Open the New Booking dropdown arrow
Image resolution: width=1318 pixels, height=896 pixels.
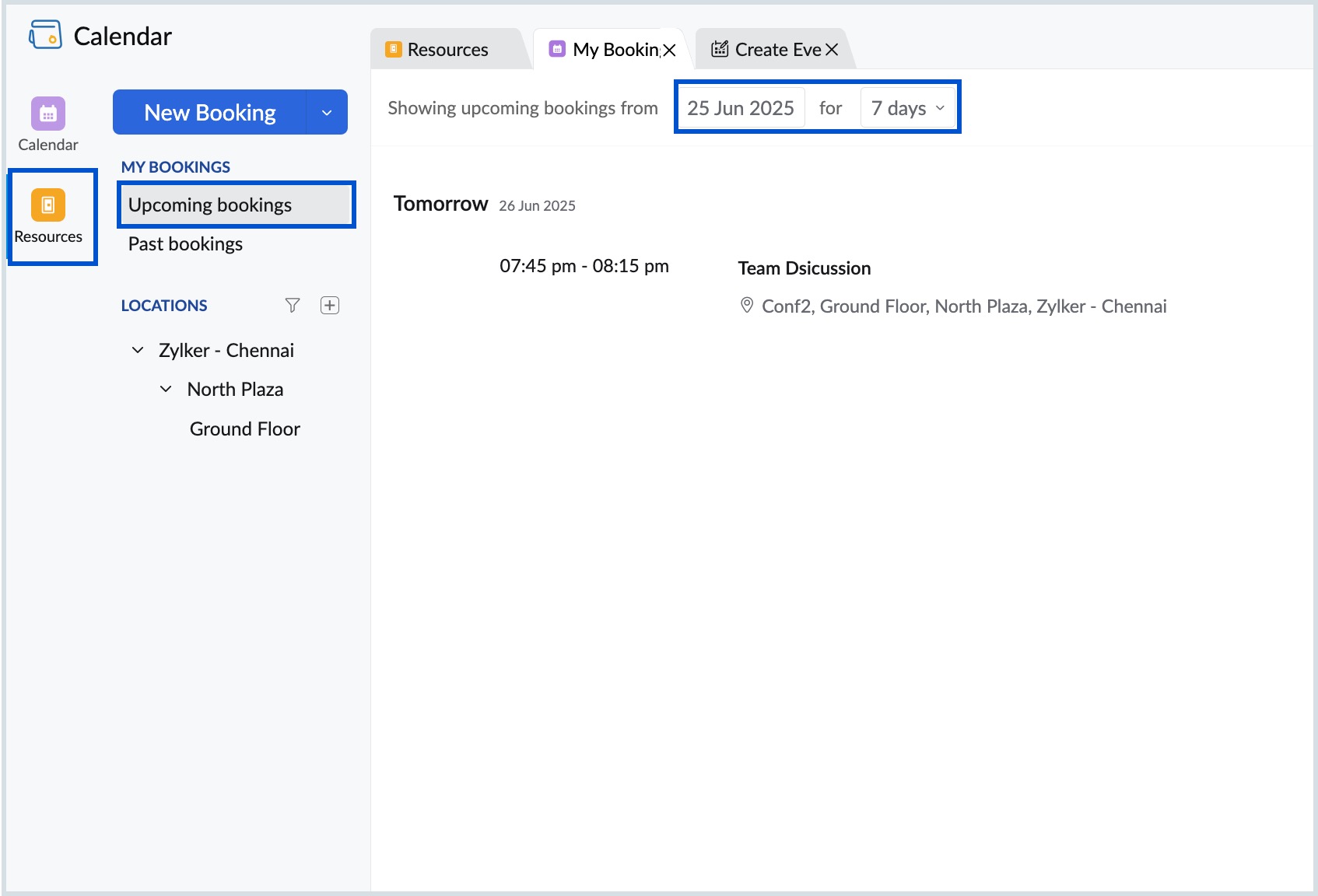pos(327,113)
